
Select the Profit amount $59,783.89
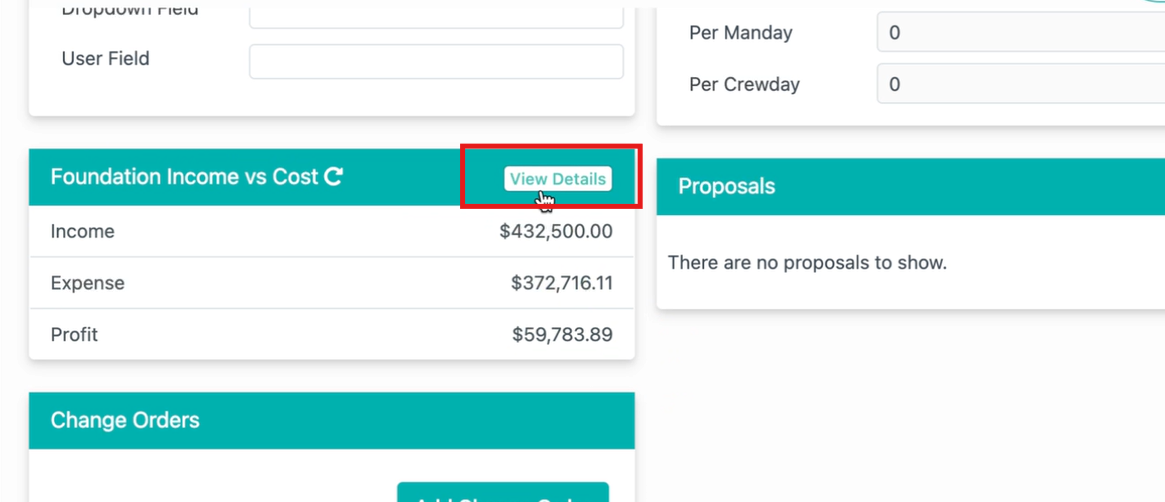[x=562, y=335]
